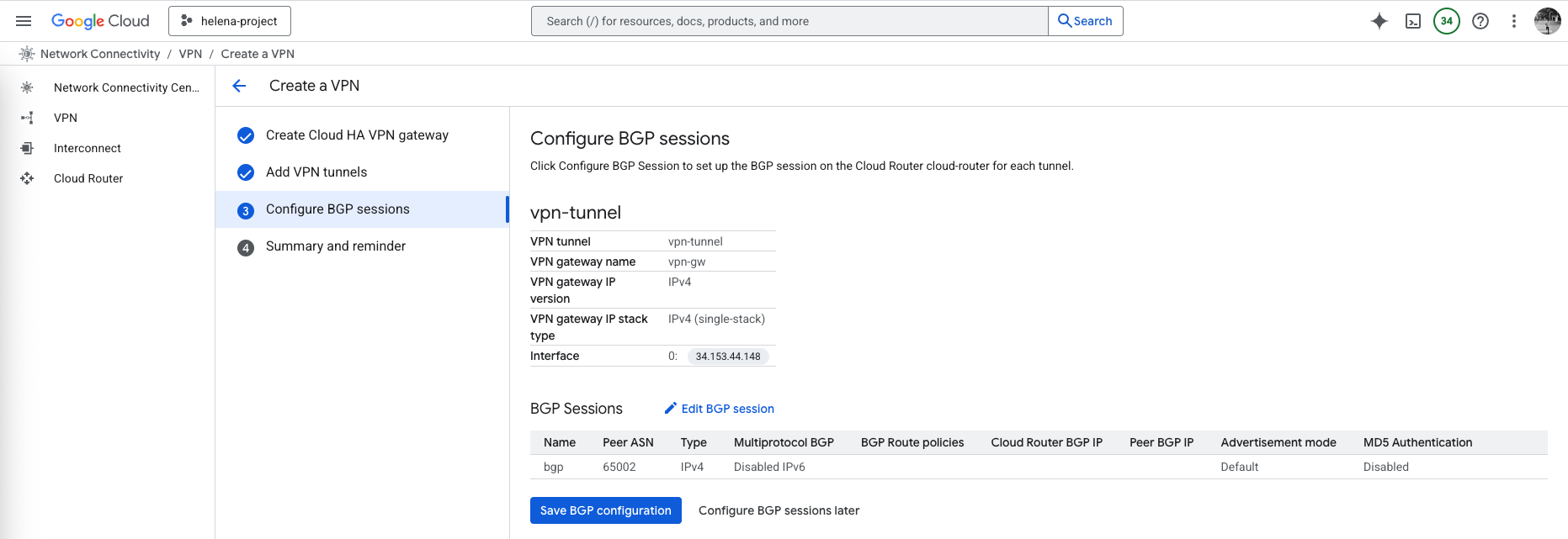Choose Configure BGP sessions later
This screenshot has height=539, width=1568.
coord(779,510)
